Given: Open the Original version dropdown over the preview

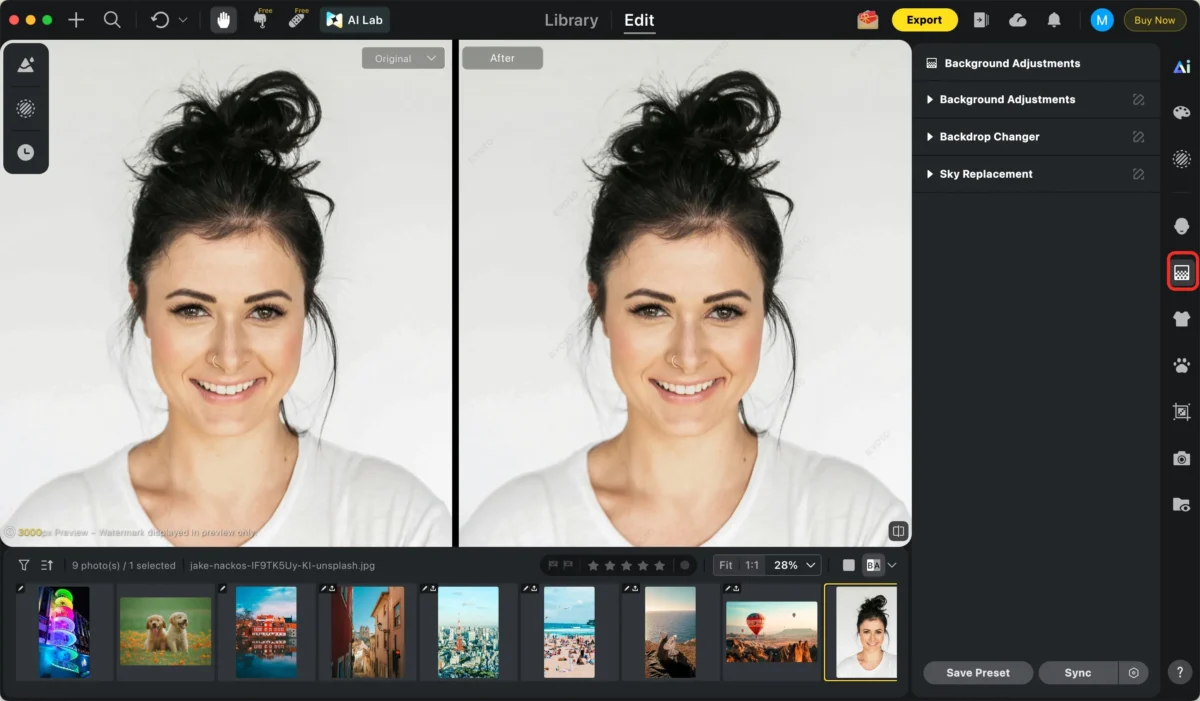Looking at the screenshot, I should [x=403, y=58].
